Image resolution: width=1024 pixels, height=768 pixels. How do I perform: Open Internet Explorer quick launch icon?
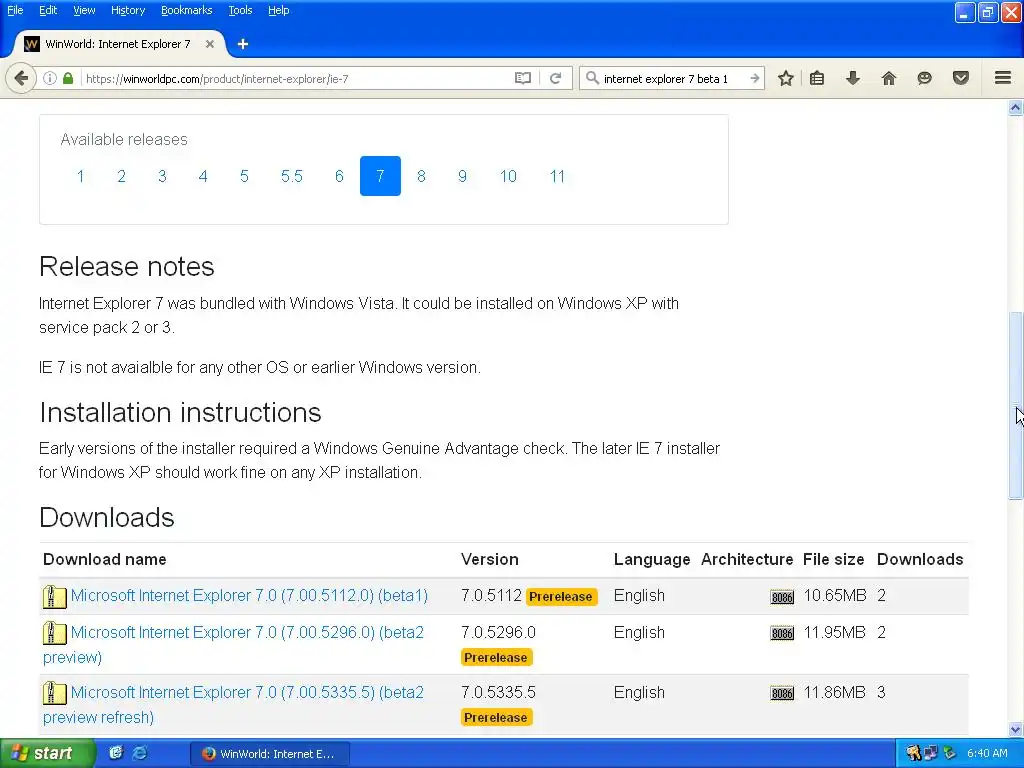[140, 753]
